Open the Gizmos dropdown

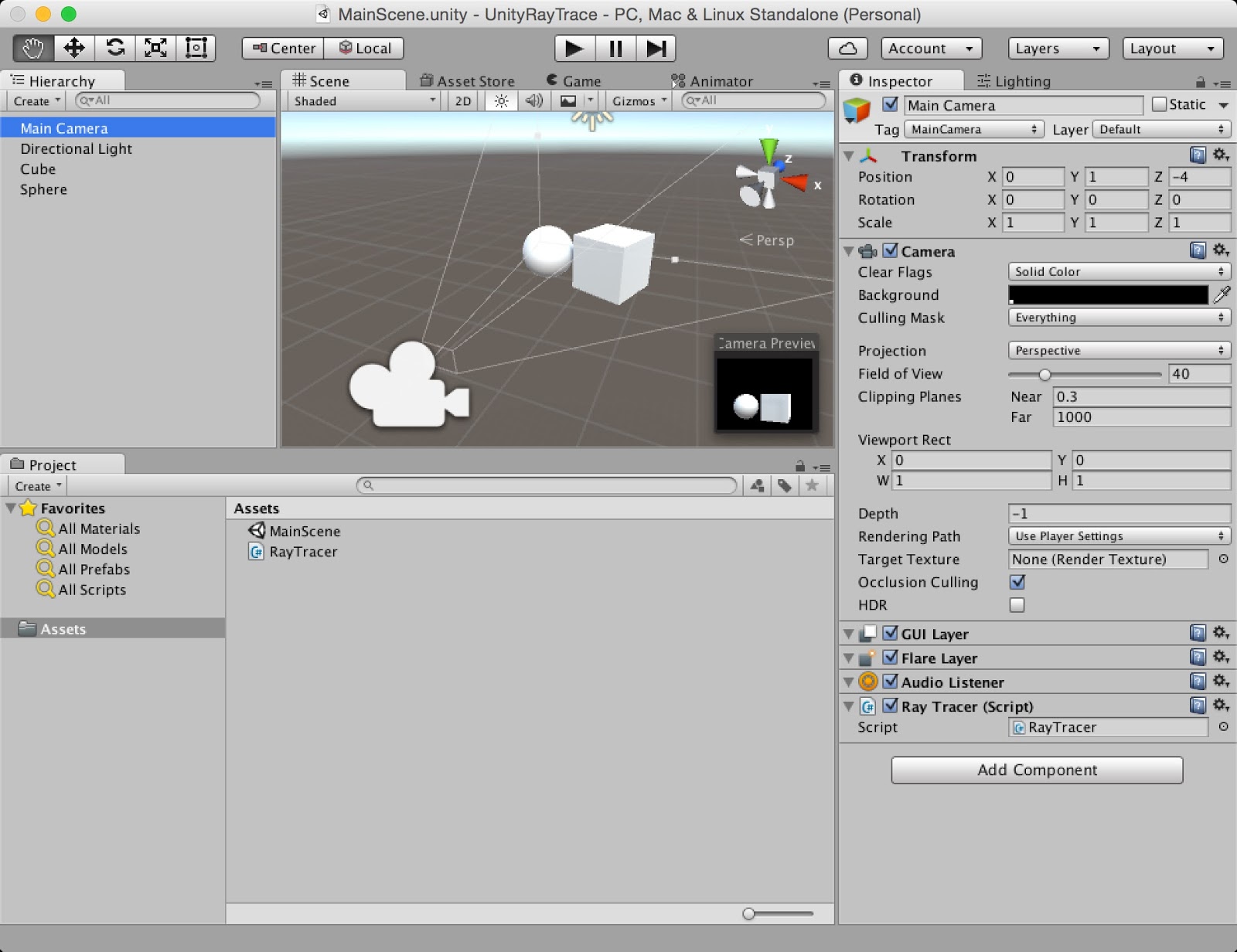(x=639, y=101)
